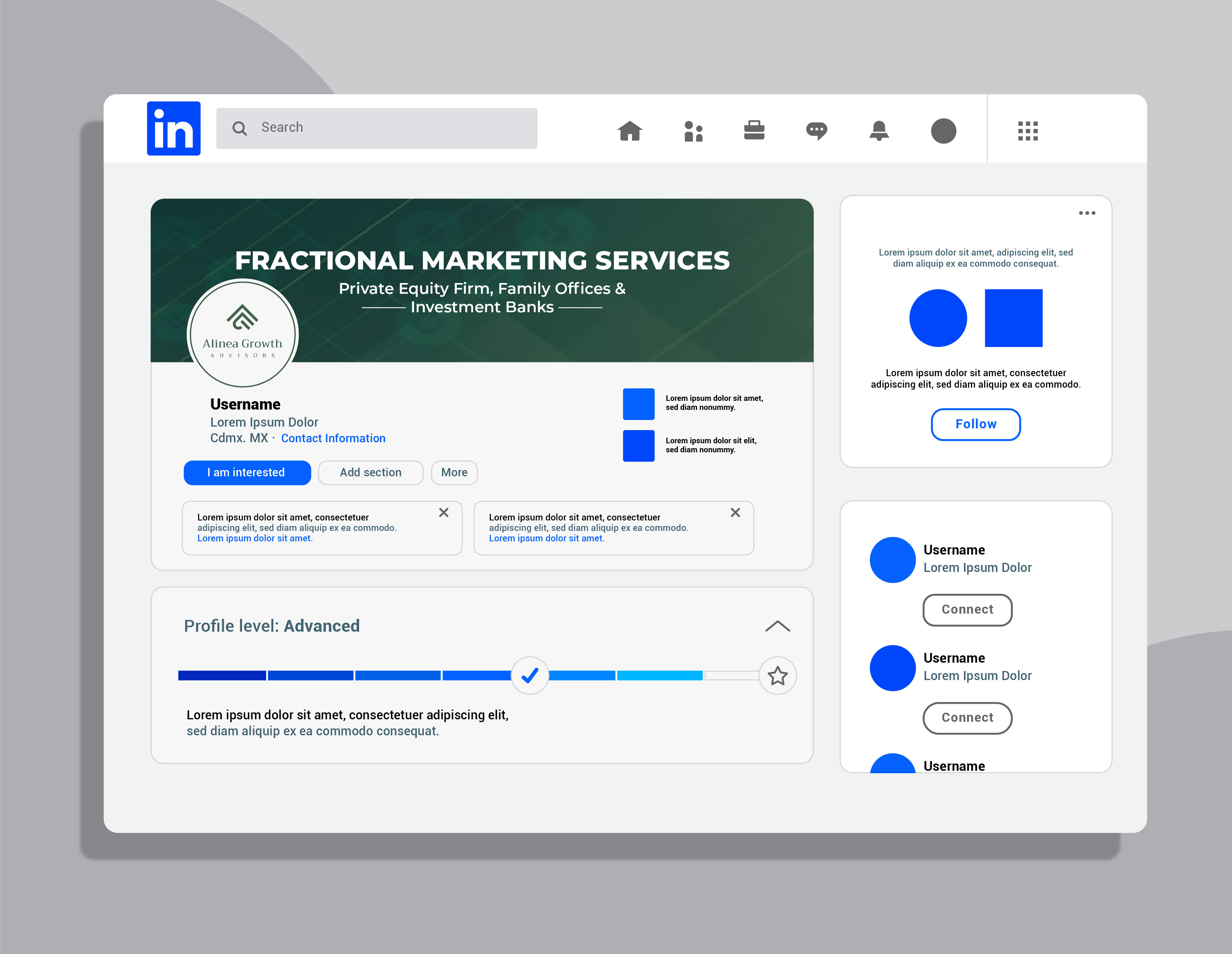The image size is (1232, 954).
Task: Open the Notifications bell icon
Action: 879,131
